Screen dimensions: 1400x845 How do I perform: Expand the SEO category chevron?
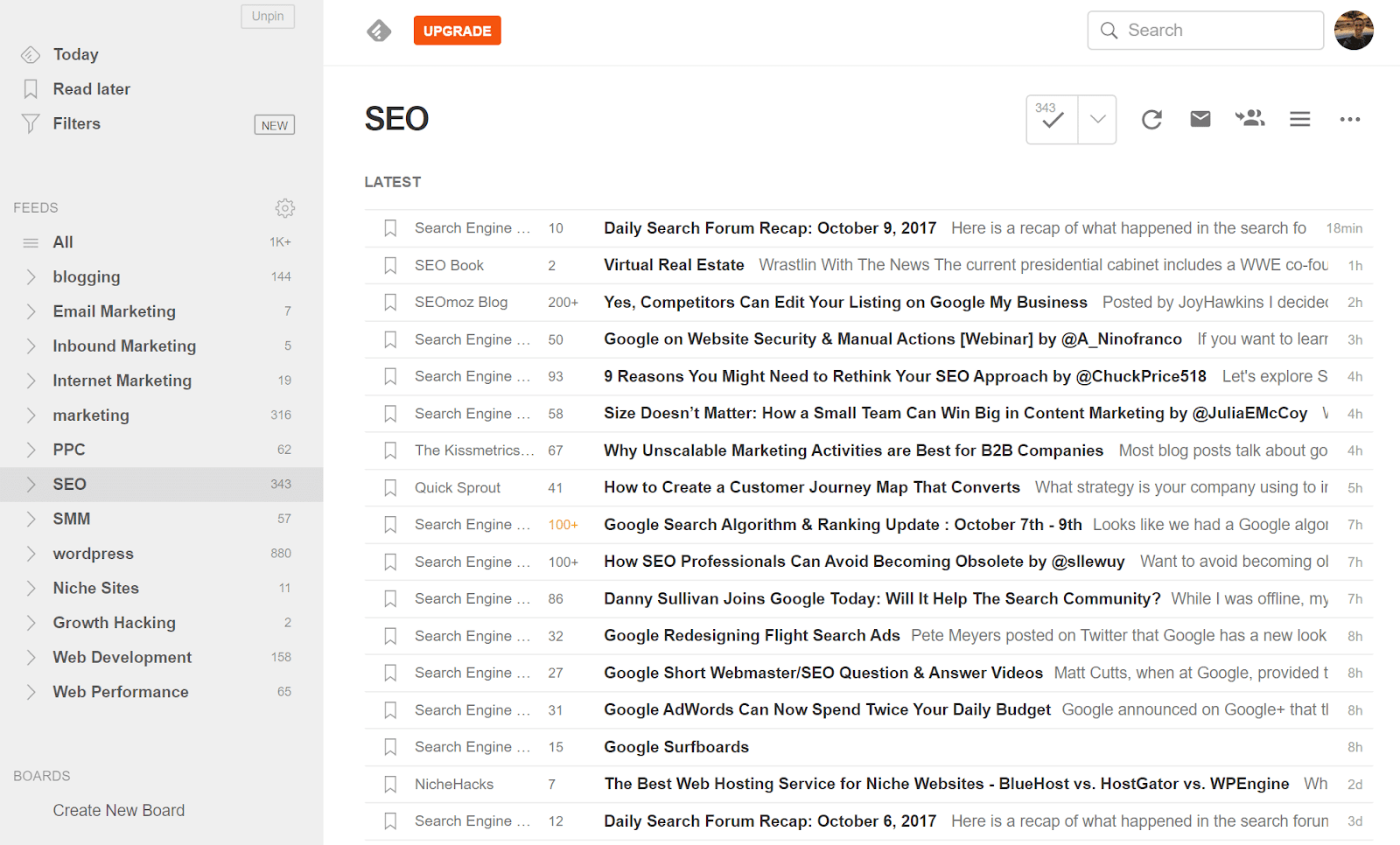pos(31,485)
